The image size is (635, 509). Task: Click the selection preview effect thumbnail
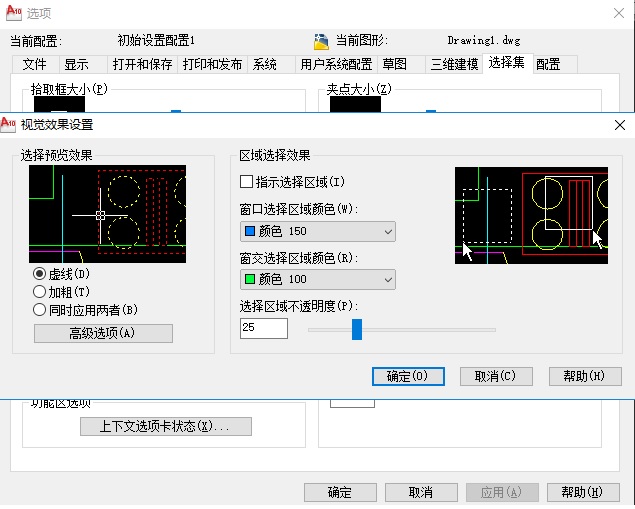coord(107,214)
